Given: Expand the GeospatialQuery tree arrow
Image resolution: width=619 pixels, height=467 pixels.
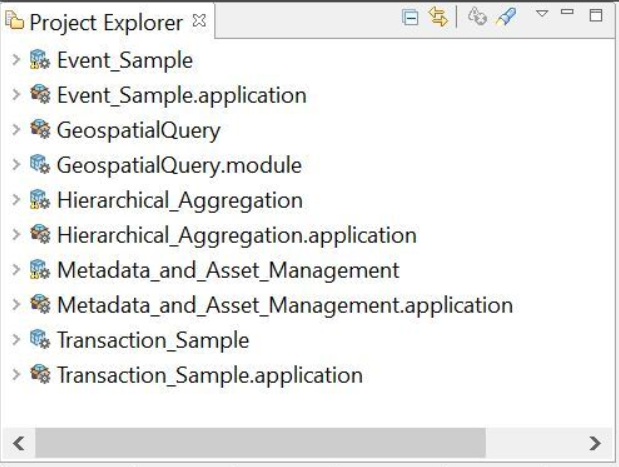Looking at the screenshot, I should pos(15,130).
